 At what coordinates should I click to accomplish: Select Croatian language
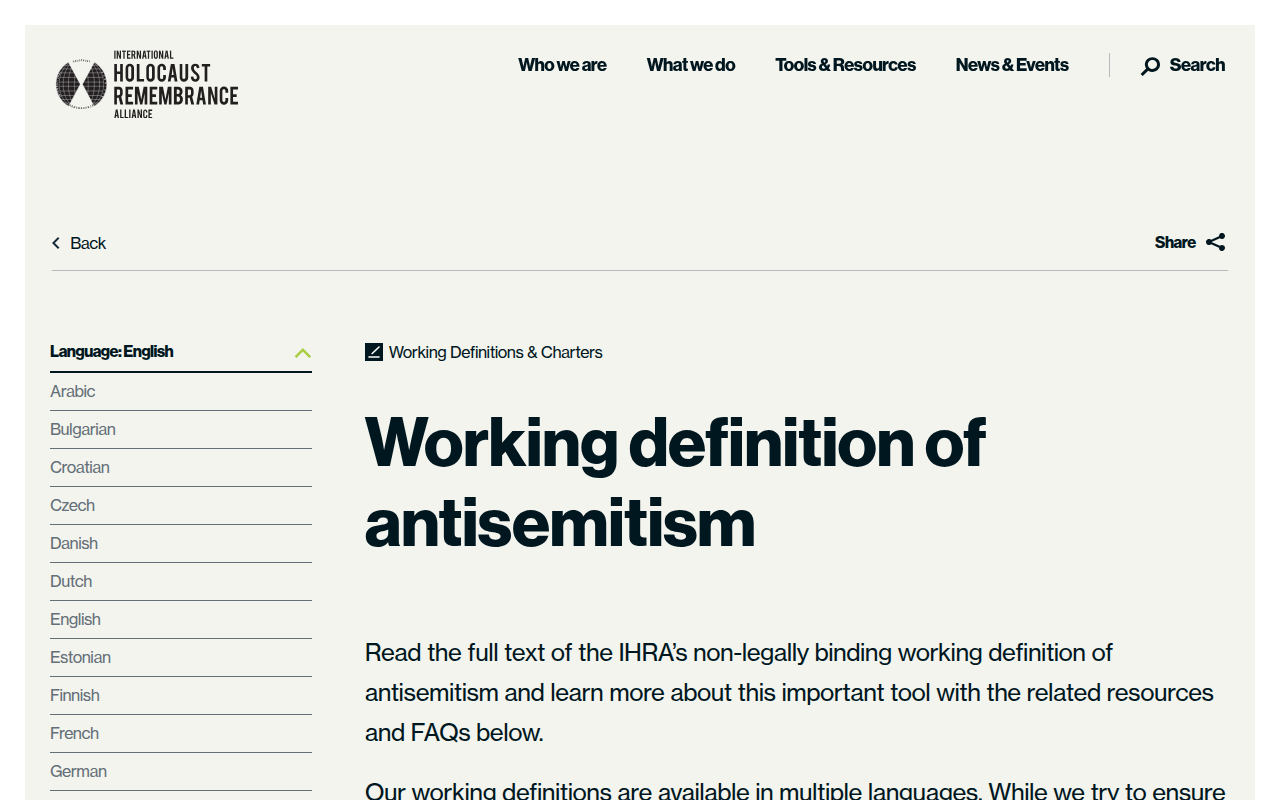click(x=181, y=468)
